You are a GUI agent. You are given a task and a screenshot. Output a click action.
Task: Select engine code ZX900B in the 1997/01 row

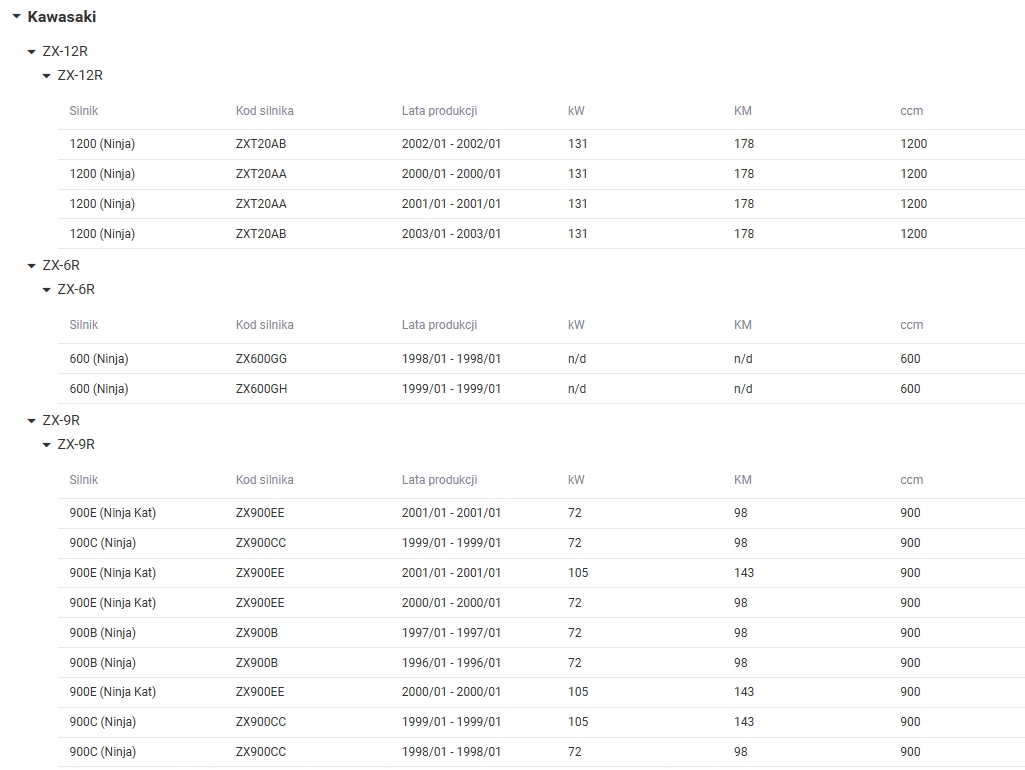click(x=256, y=633)
